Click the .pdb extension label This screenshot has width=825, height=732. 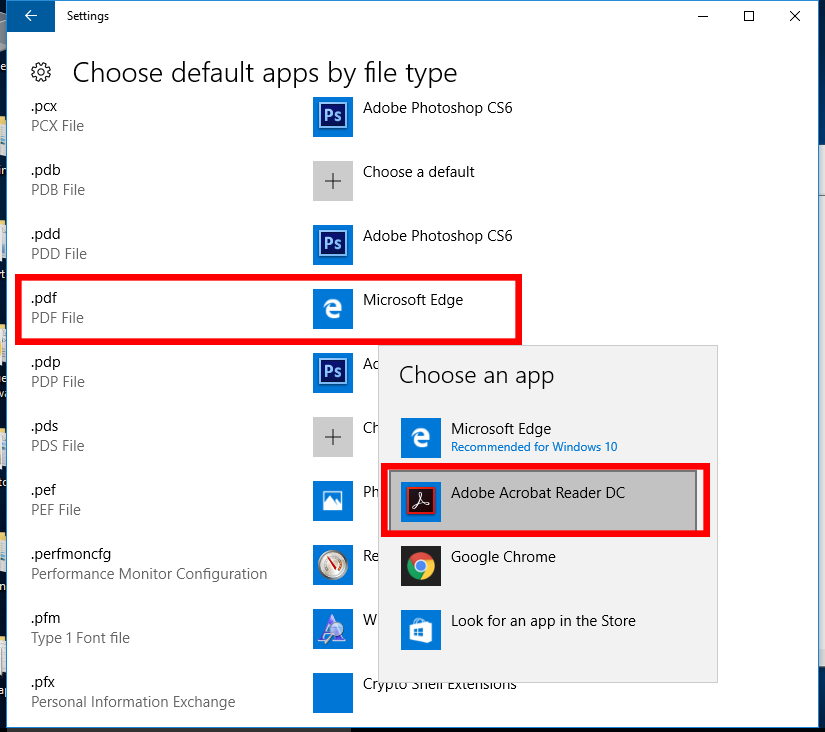46,170
